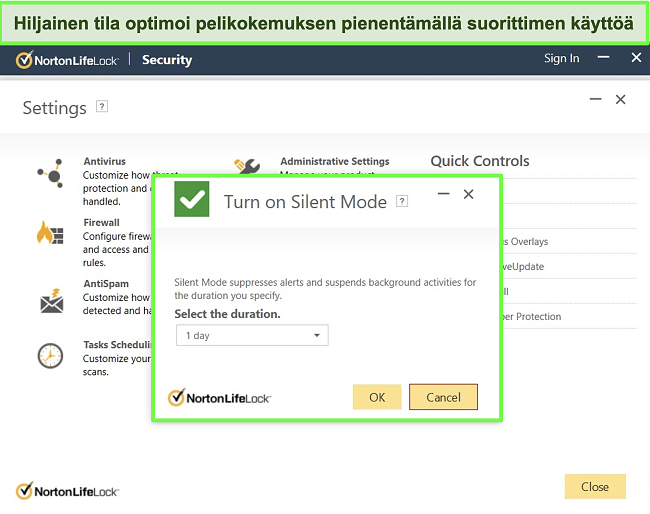Click NortonLifeLock logo inside Silent Mode dialog

219,398
